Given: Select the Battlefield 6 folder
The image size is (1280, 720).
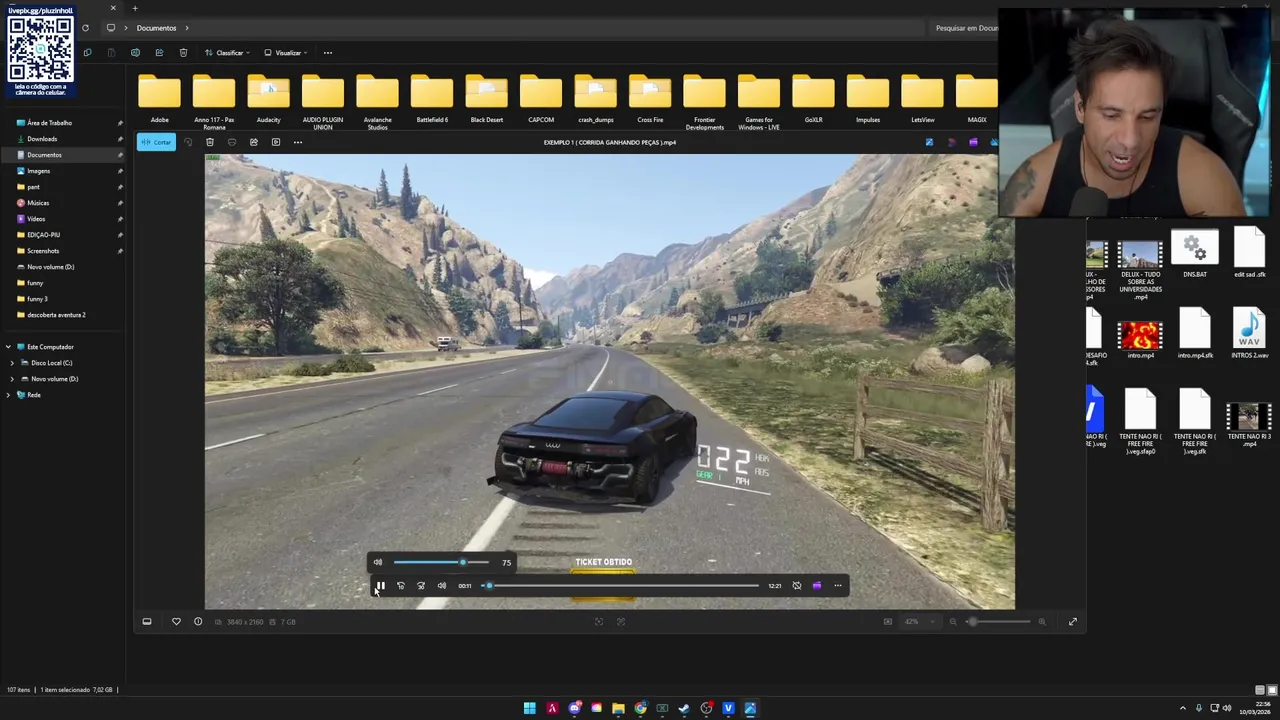Looking at the screenshot, I should coord(432,99).
